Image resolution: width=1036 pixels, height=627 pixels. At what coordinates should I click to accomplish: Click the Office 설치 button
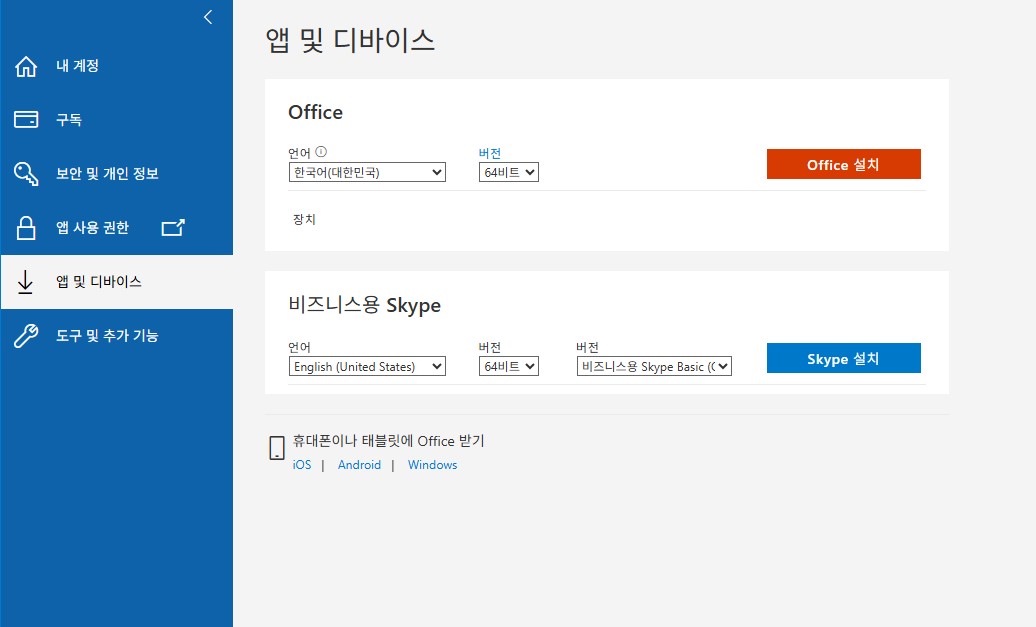coord(844,165)
